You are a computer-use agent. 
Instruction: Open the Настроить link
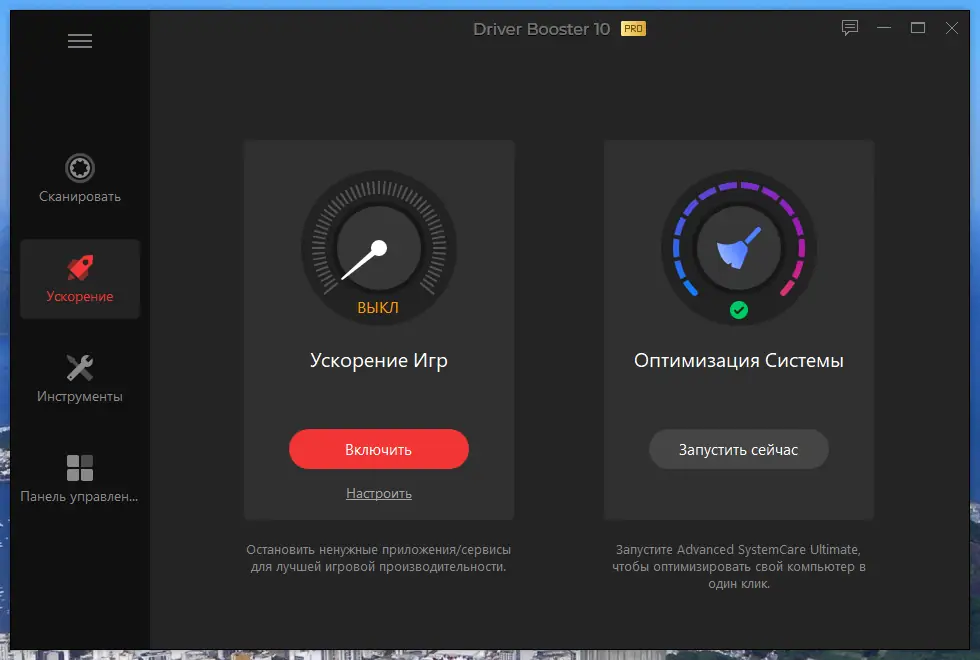click(x=379, y=493)
